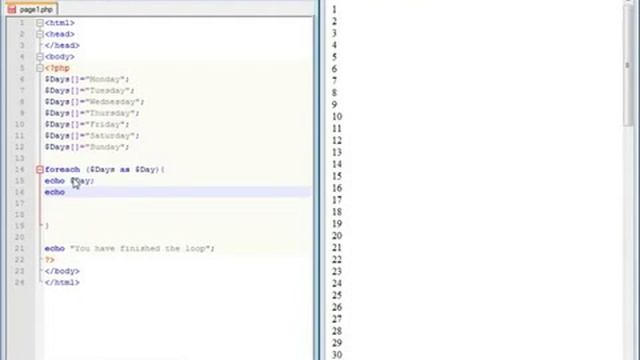Click the echo $Day; line

[x=69, y=181]
